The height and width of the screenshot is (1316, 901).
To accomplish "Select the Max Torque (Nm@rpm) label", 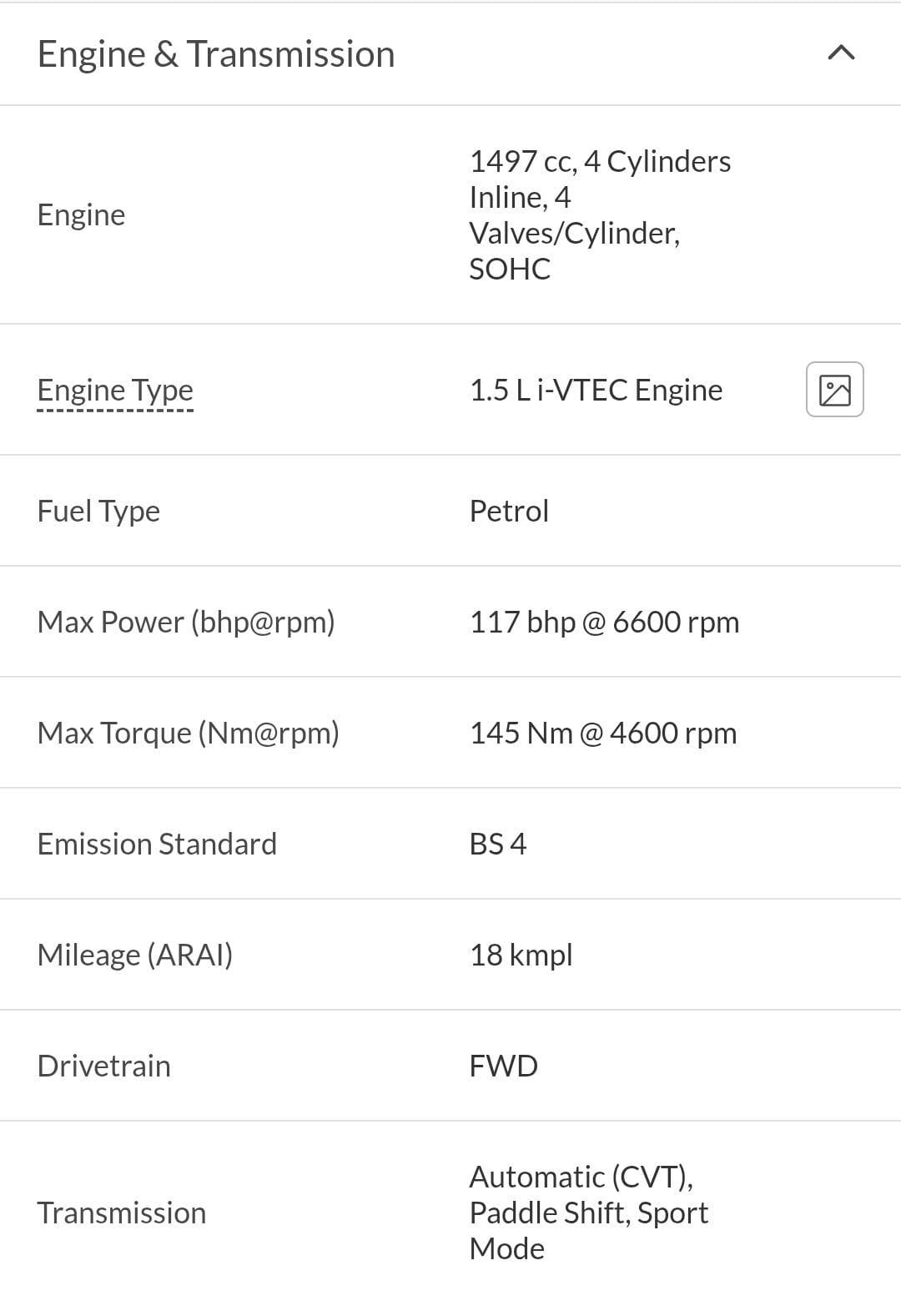I will tap(189, 733).
